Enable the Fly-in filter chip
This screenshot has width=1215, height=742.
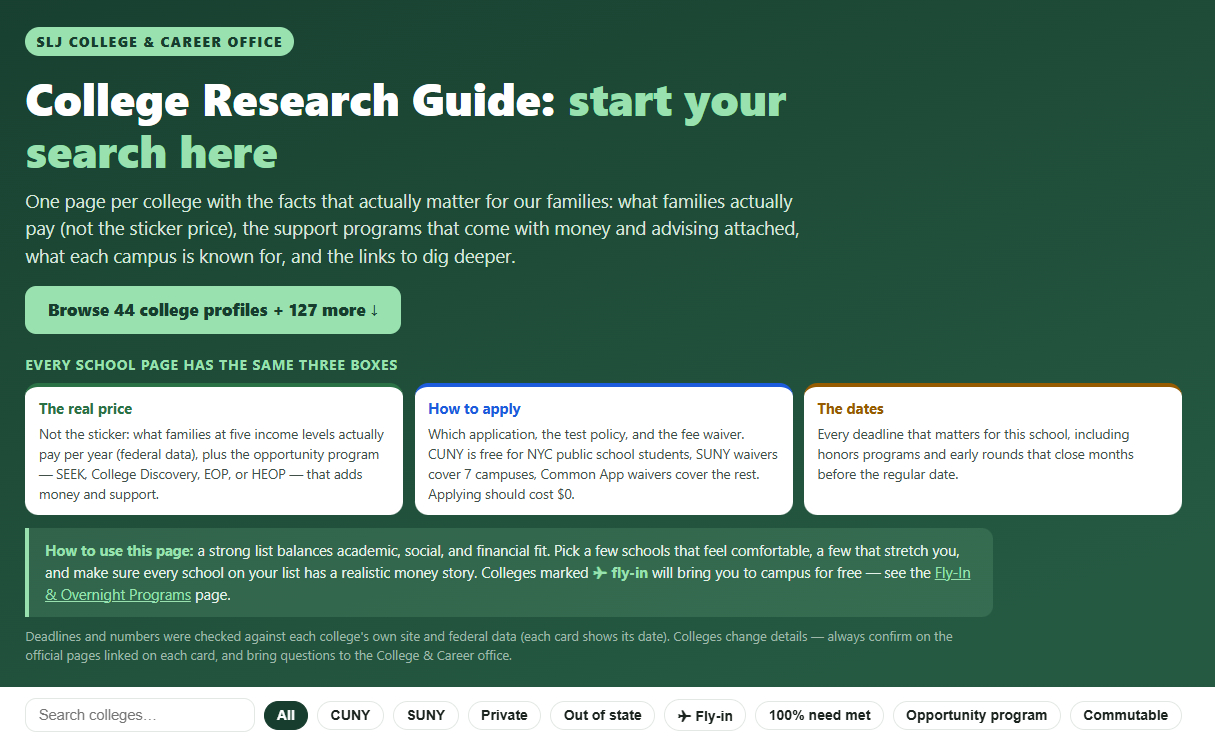705,715
